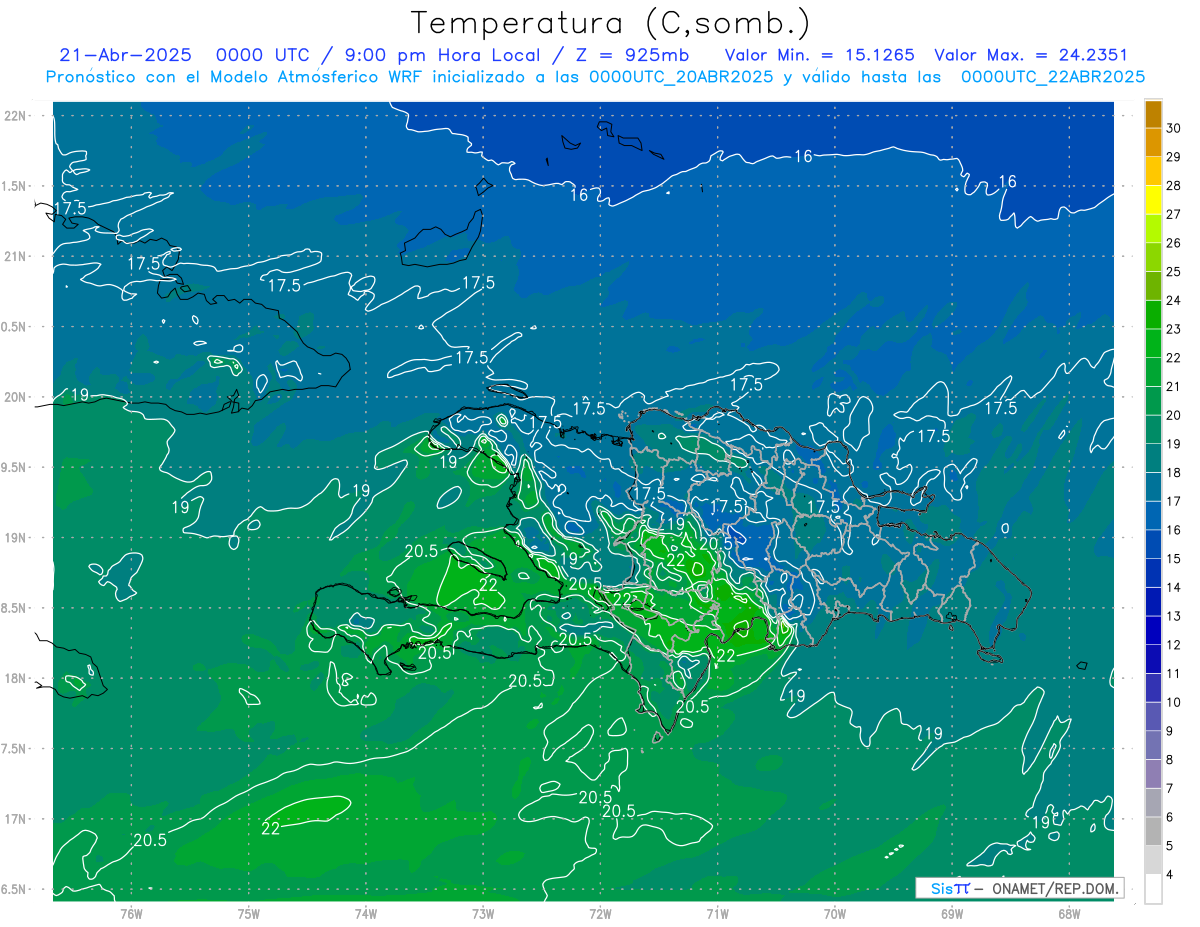Click the 20.5 contour label just above 76W

[150, 840]
